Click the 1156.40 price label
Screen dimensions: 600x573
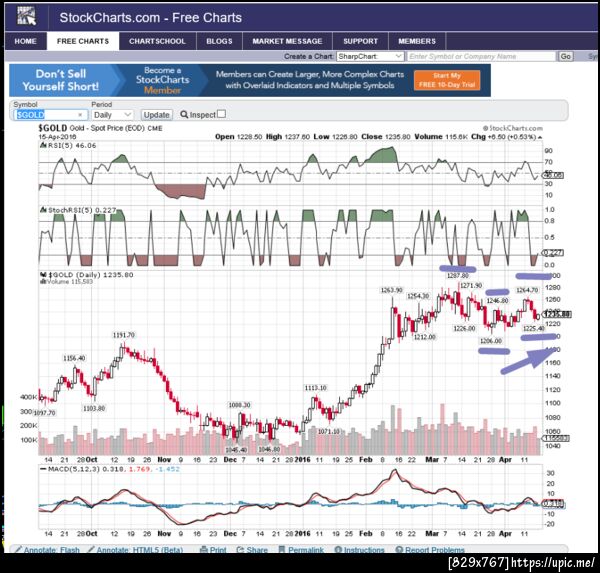[x=74, y=358]
